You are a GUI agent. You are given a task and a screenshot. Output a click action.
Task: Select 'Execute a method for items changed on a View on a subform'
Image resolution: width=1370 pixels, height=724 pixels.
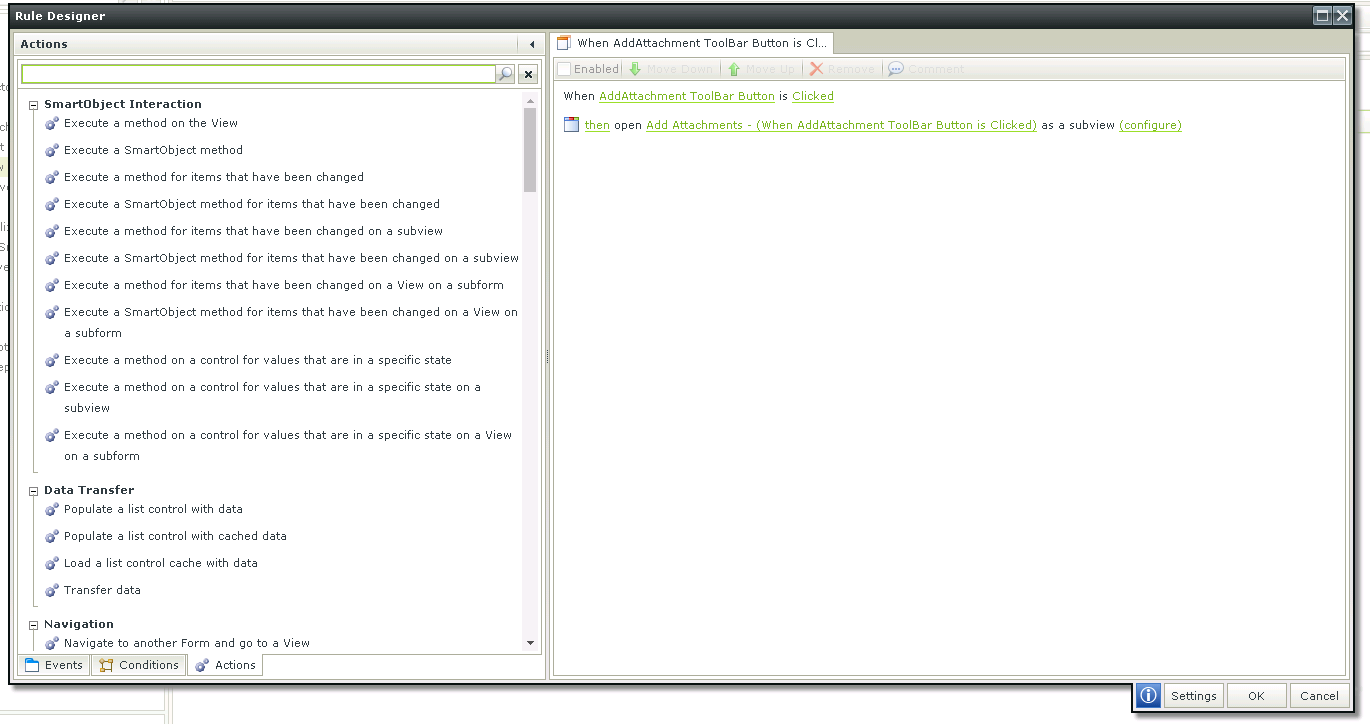click(284, 285)
